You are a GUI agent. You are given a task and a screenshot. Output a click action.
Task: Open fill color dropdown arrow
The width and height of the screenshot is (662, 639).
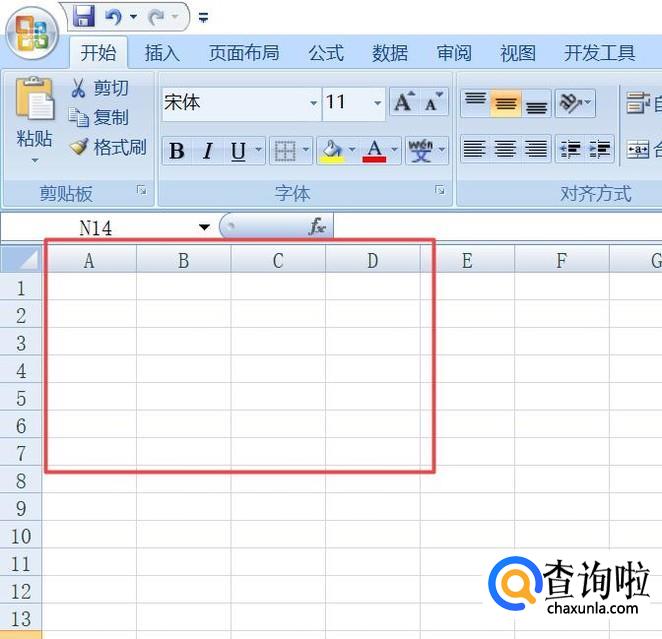[x=352, y=150]
